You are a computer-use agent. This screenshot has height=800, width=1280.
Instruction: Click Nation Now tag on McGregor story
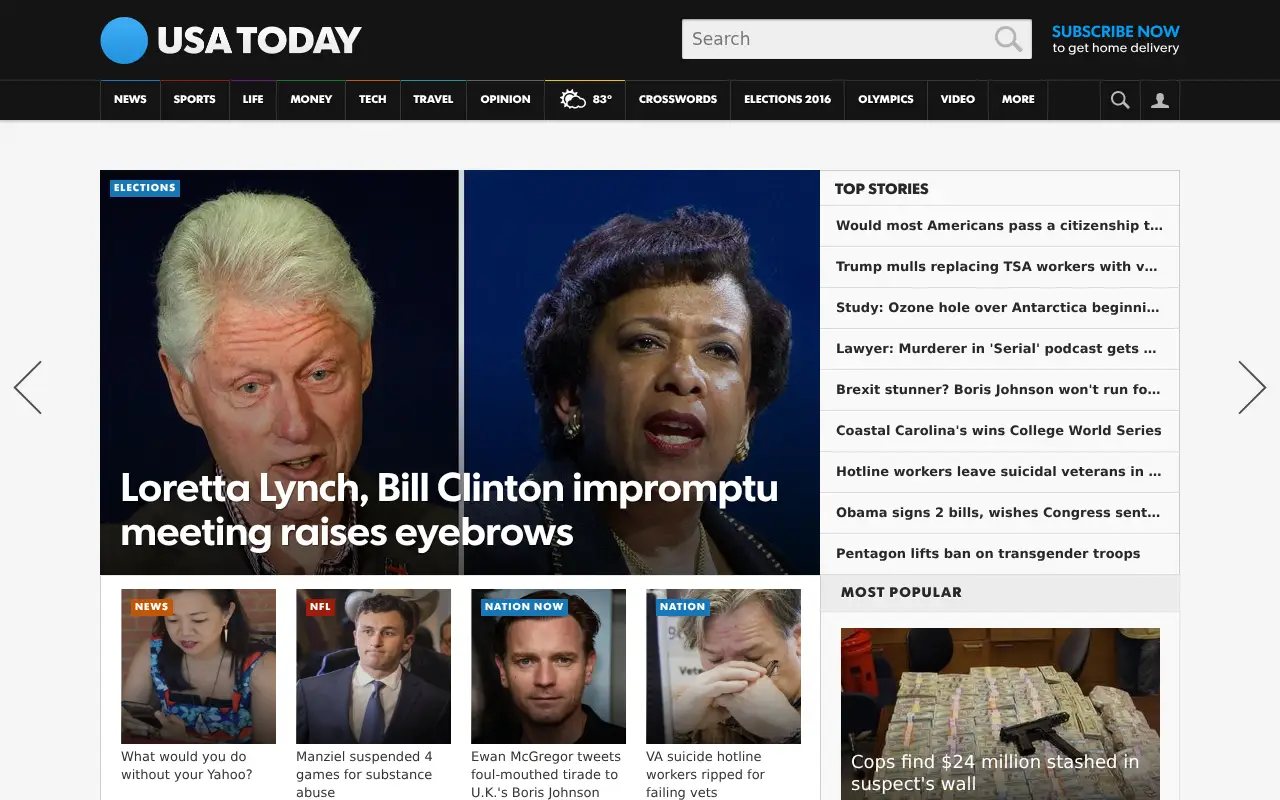click(524, 607)
